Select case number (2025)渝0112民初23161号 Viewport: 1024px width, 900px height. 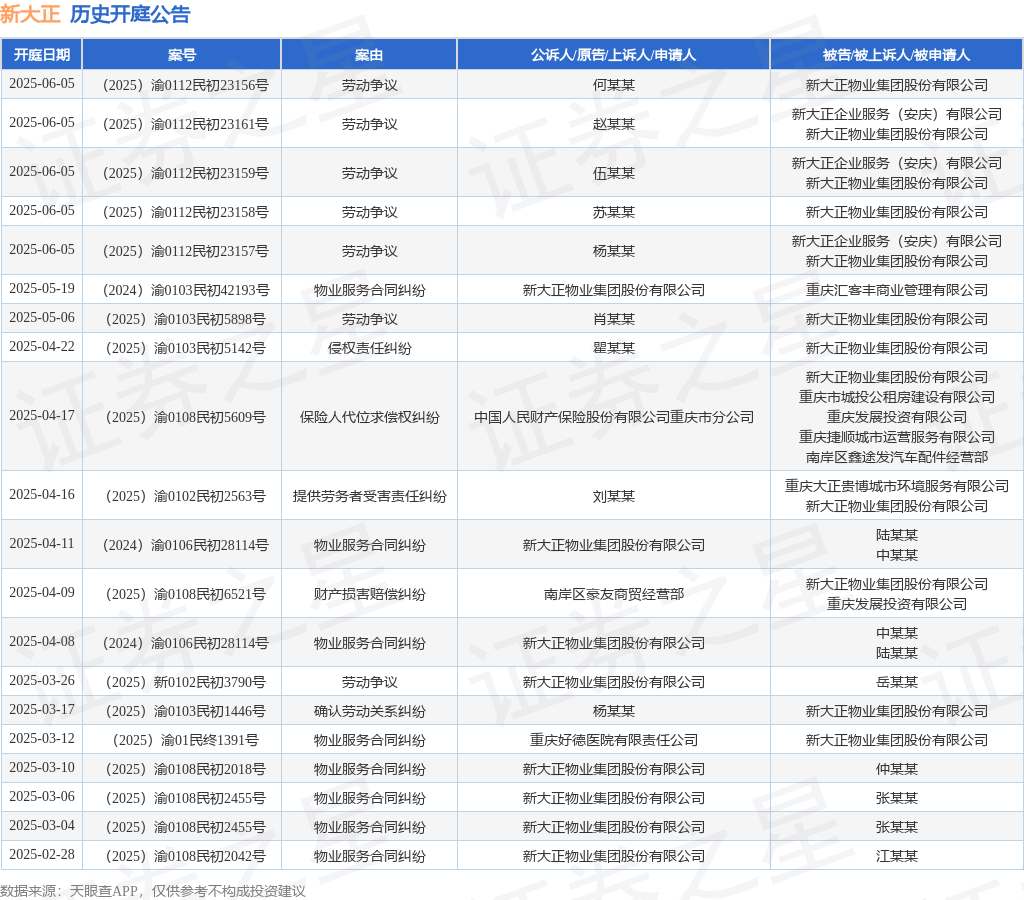185,124
